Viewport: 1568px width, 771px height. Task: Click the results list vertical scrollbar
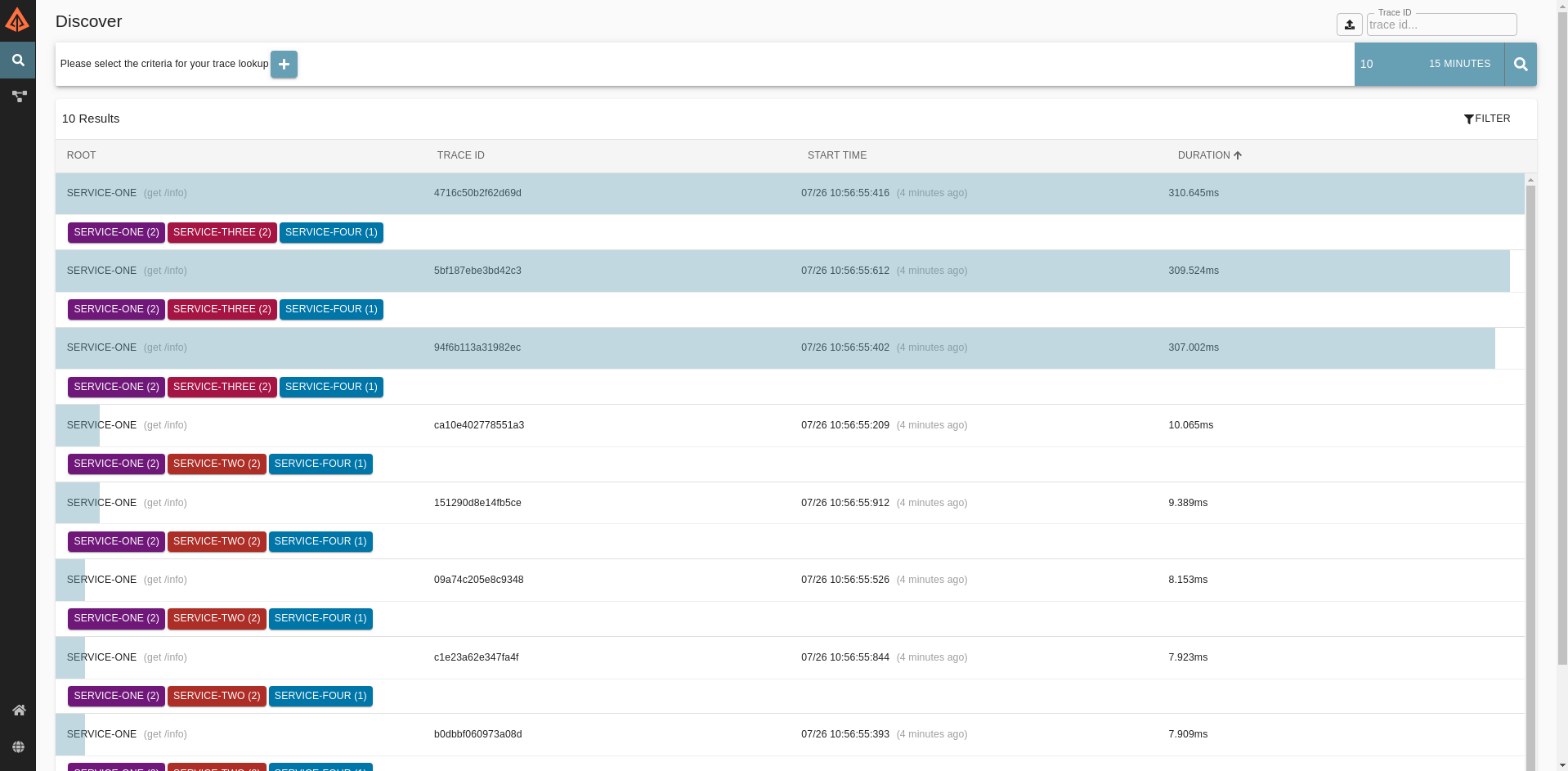click(1530, 474)
